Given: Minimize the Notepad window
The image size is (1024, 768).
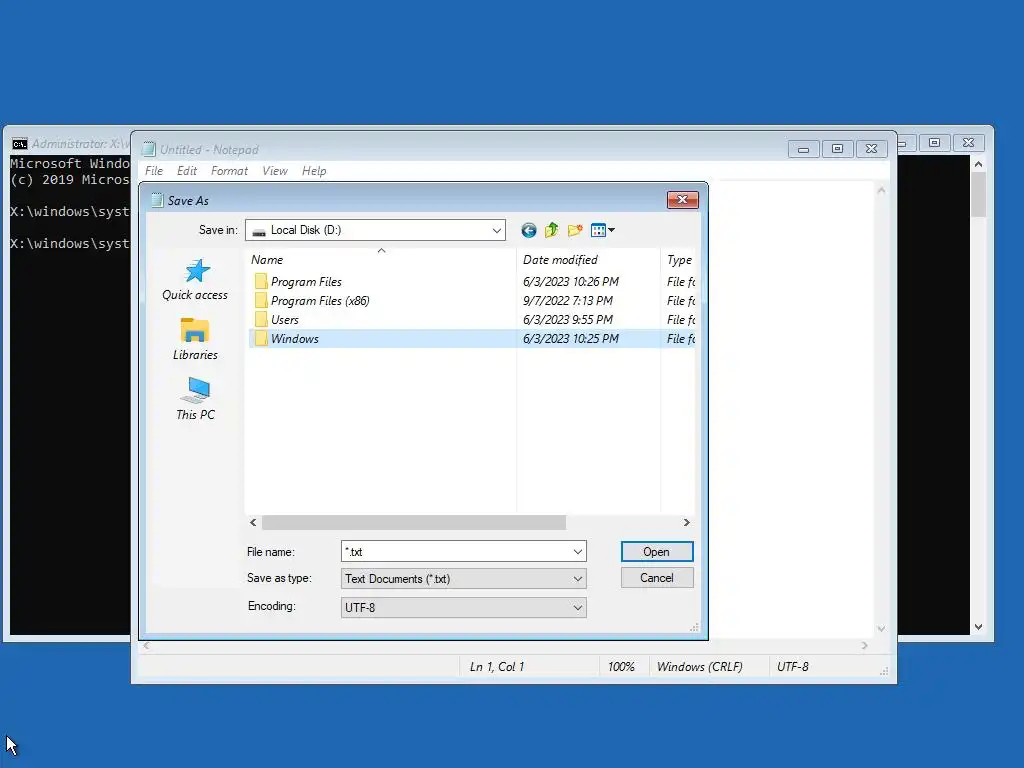Looking at the screenshot, I should tap(803, 149).
